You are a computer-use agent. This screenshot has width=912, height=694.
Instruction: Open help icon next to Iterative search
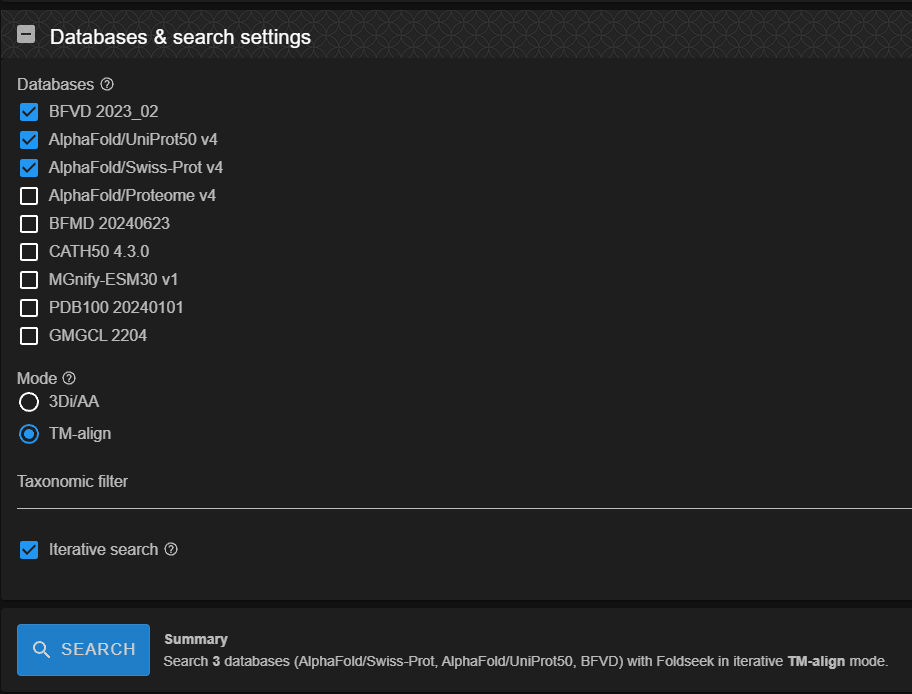pos(171,549)
